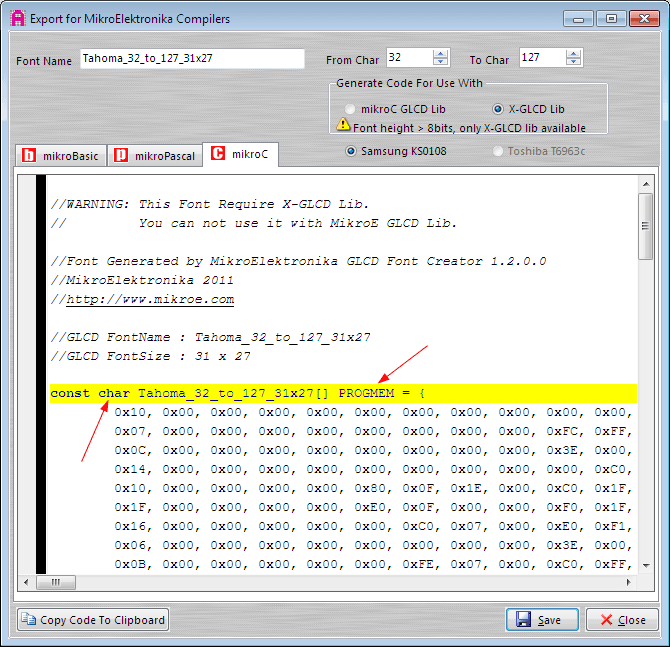Click the mikroC red 'C' icon
Screen dimensions: 670x647
click(x=218, y=153)
